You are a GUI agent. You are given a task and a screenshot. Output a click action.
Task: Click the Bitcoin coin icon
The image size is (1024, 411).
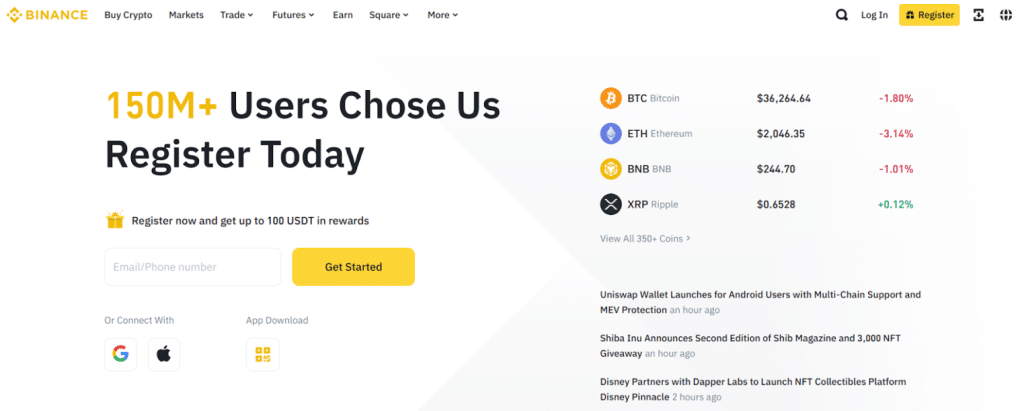pos(610,98)
